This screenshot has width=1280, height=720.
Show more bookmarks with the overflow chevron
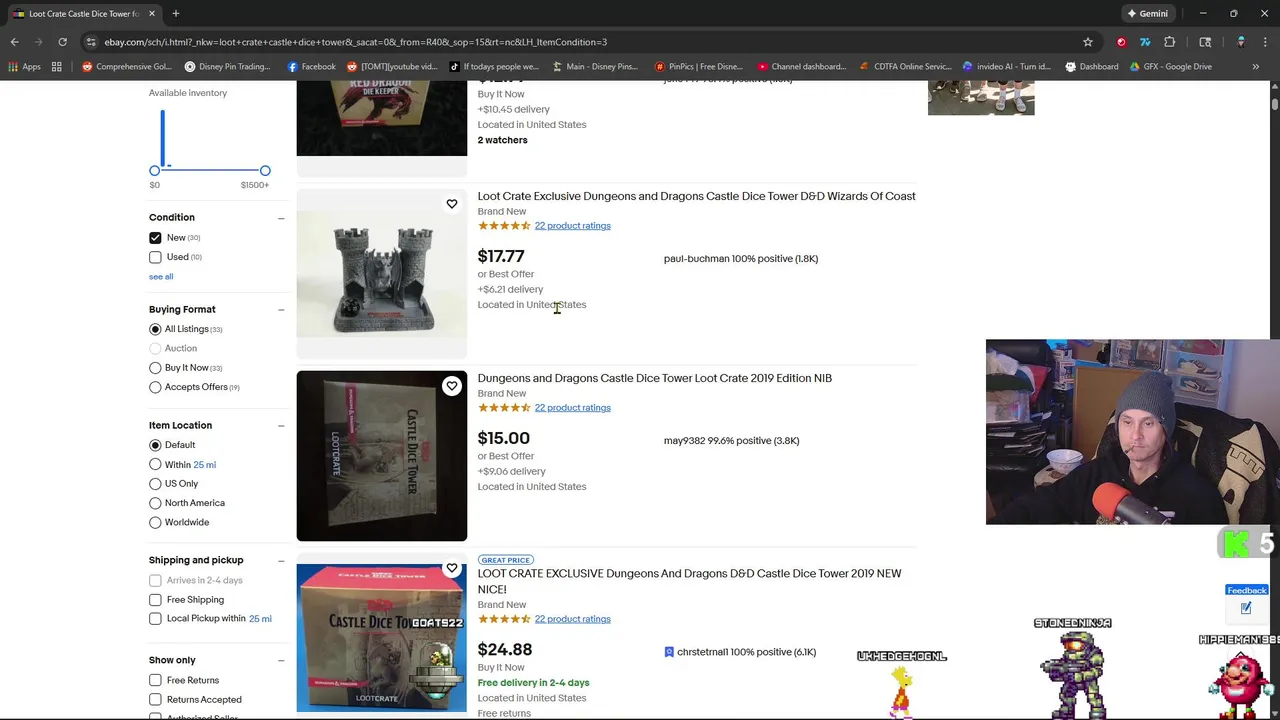(1255, 67)
